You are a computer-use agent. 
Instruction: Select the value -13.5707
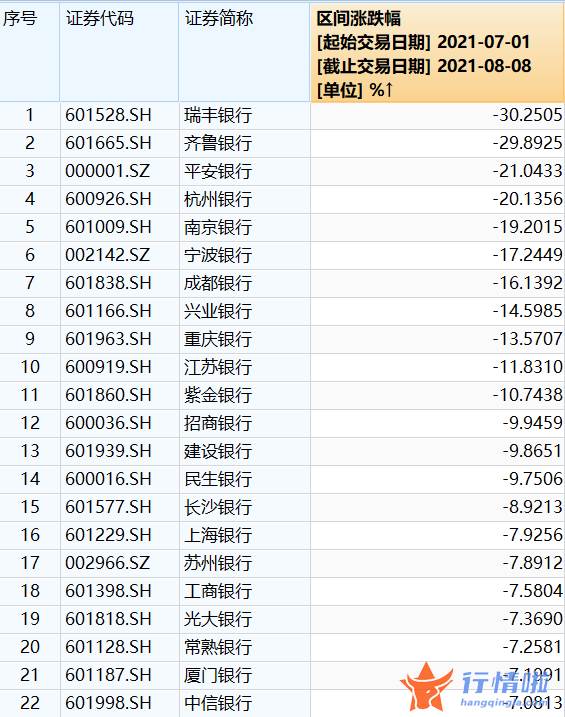pos(528,339)
